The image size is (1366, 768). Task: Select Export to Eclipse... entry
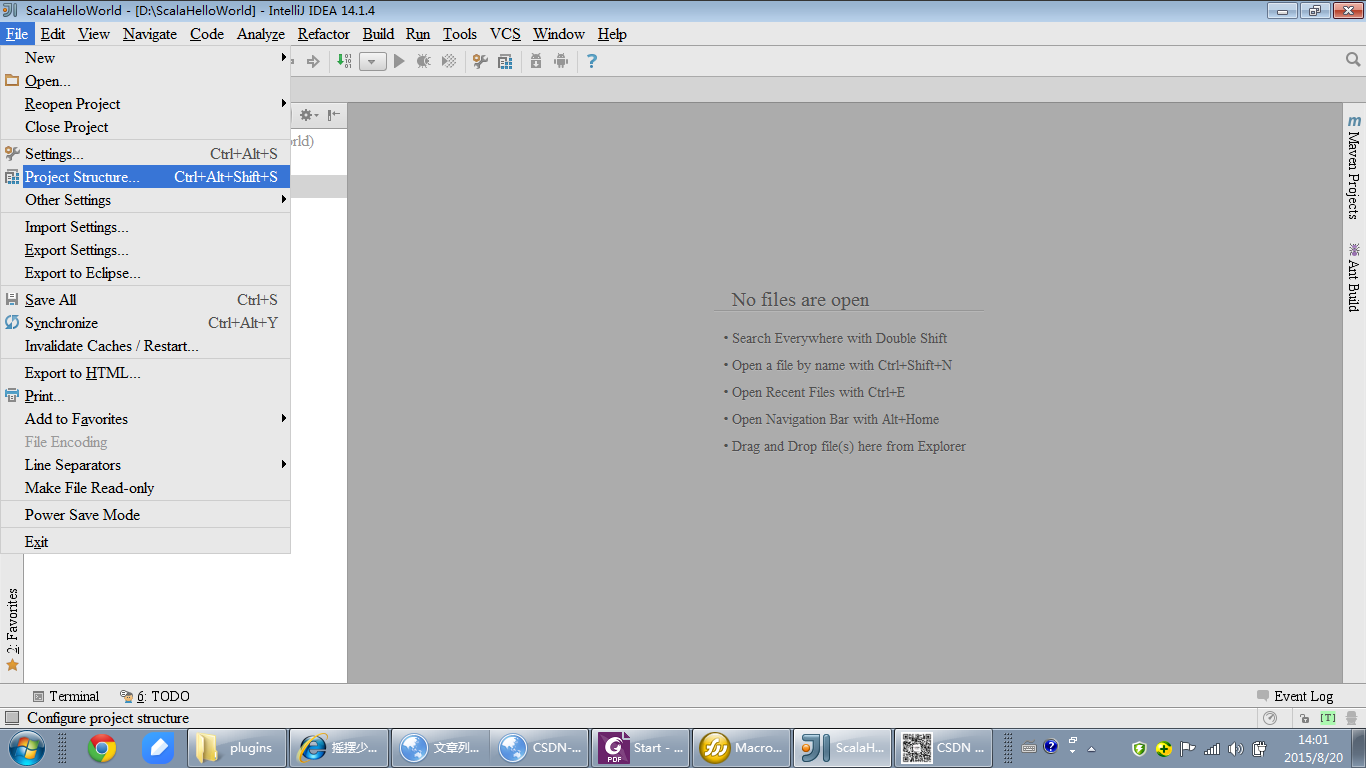coord(146,273)
